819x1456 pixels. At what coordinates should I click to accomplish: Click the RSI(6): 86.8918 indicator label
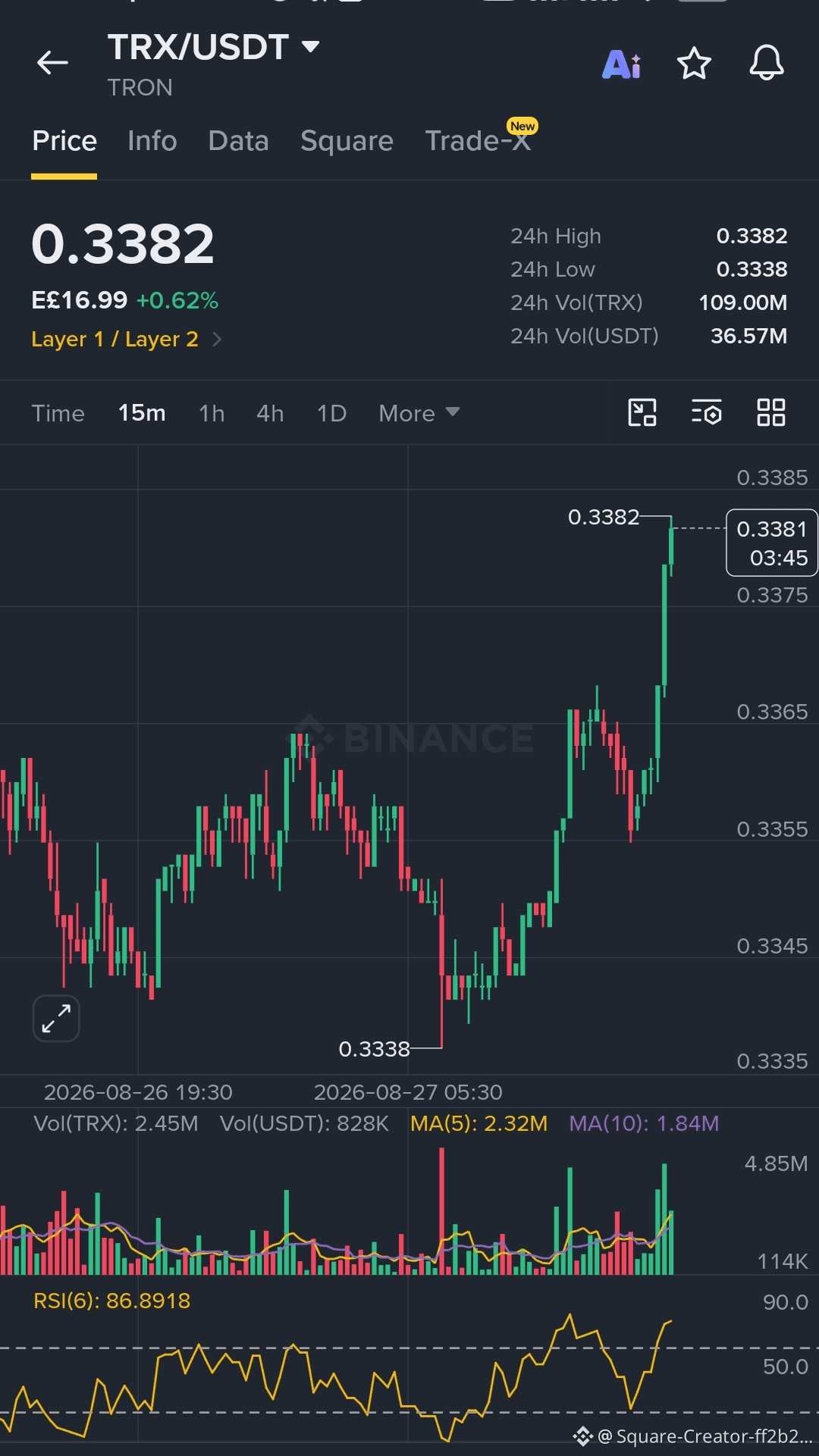click(112, 1301)
